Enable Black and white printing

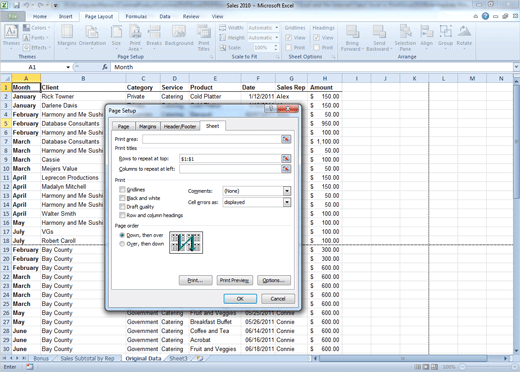[x=122, y=198]
